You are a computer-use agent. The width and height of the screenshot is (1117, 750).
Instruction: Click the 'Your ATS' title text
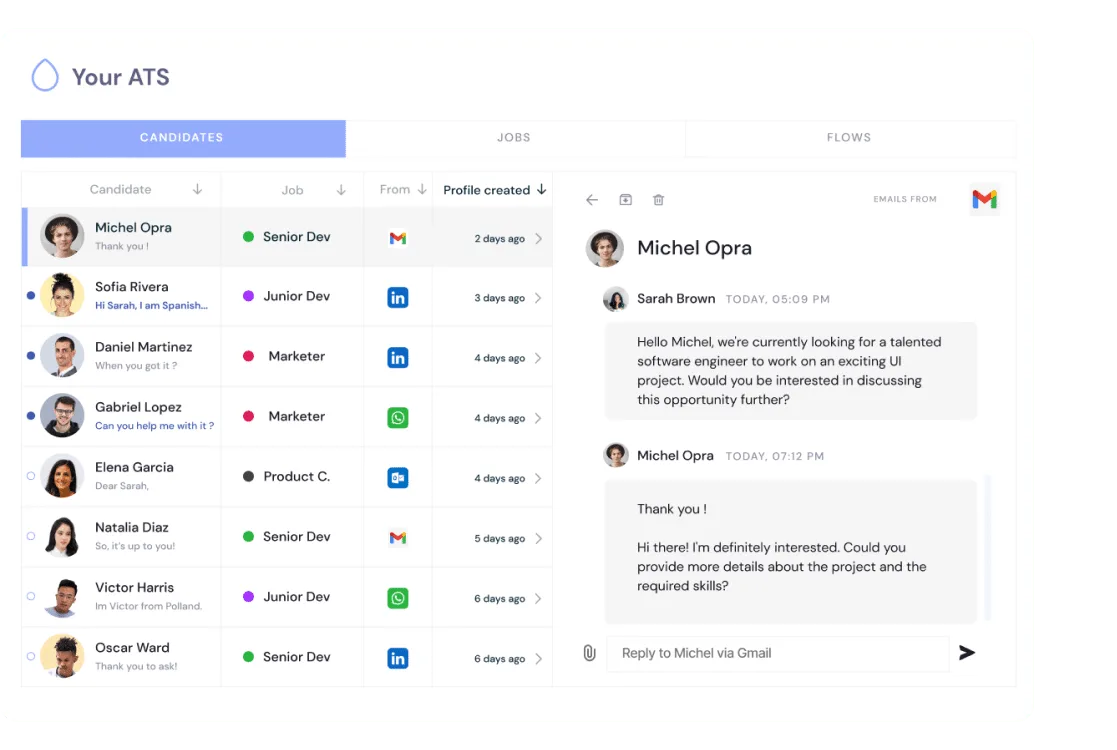[120, 77]
